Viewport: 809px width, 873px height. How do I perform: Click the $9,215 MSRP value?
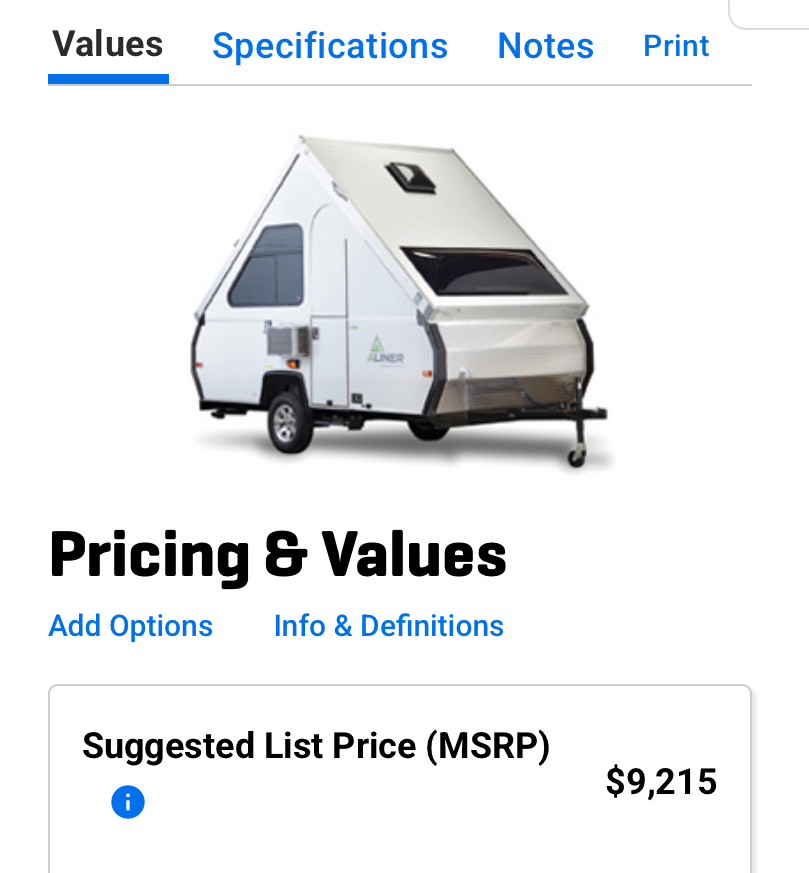(662, 782)
